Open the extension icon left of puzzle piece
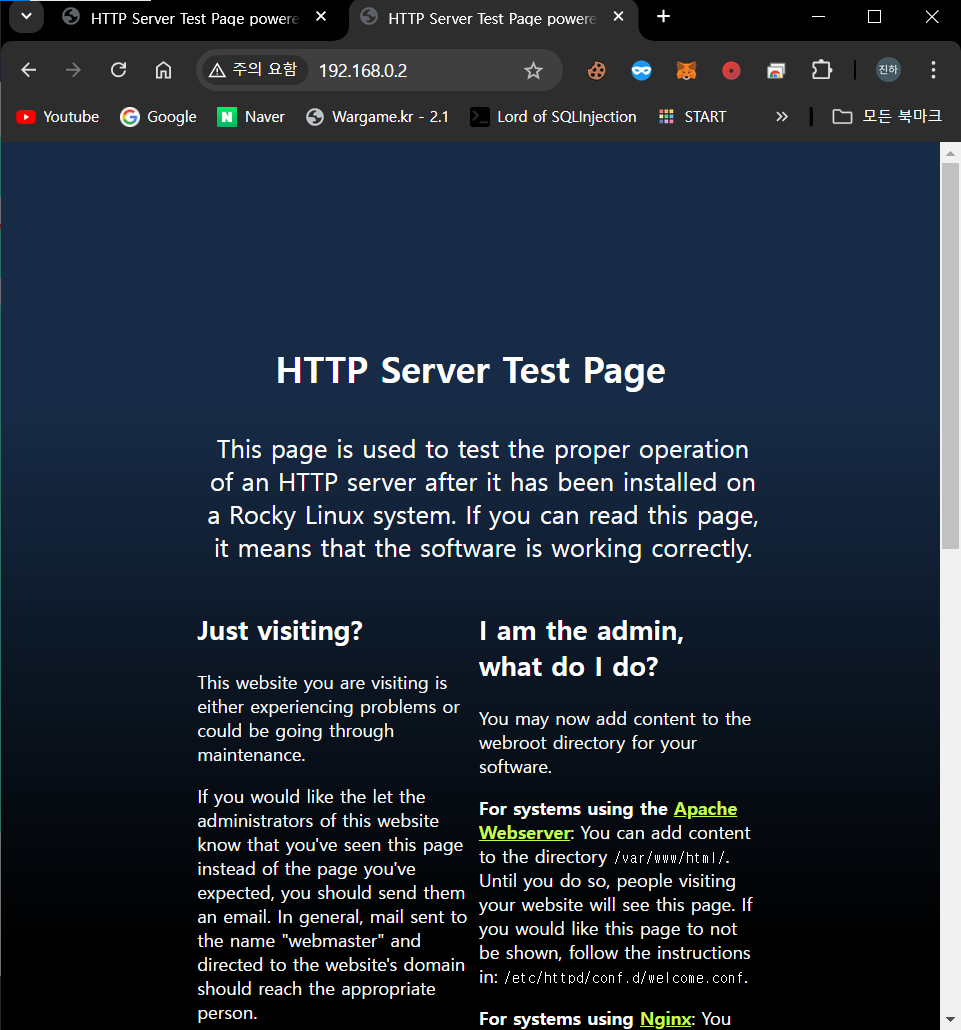Viewport: 961px width, 1030px height. pos(776,70)
